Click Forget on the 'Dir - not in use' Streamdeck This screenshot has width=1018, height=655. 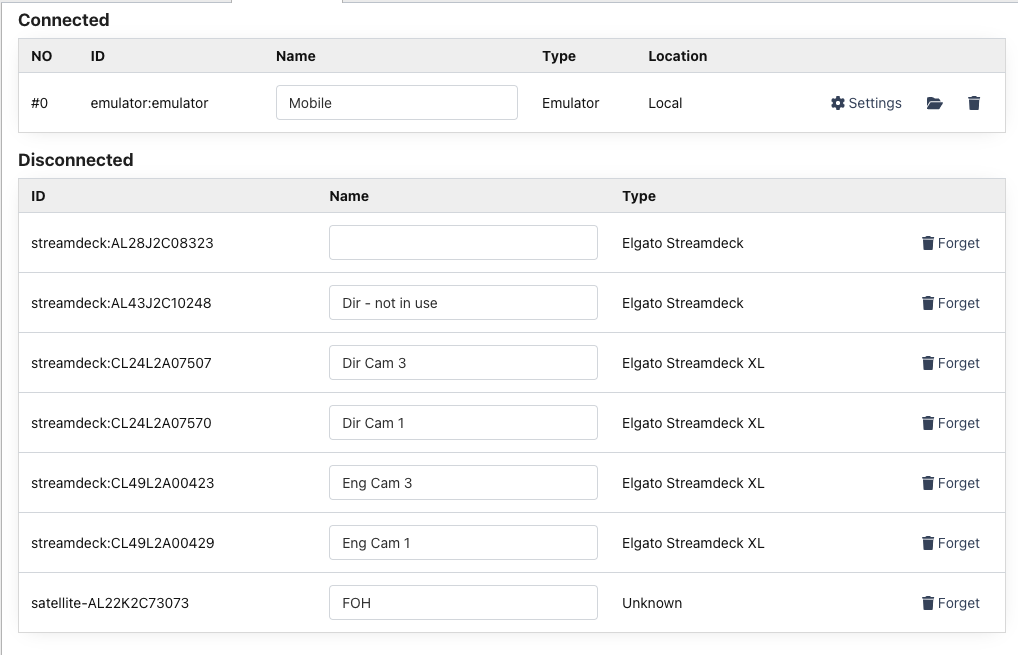pyautogui.click(x=950, y=303)
